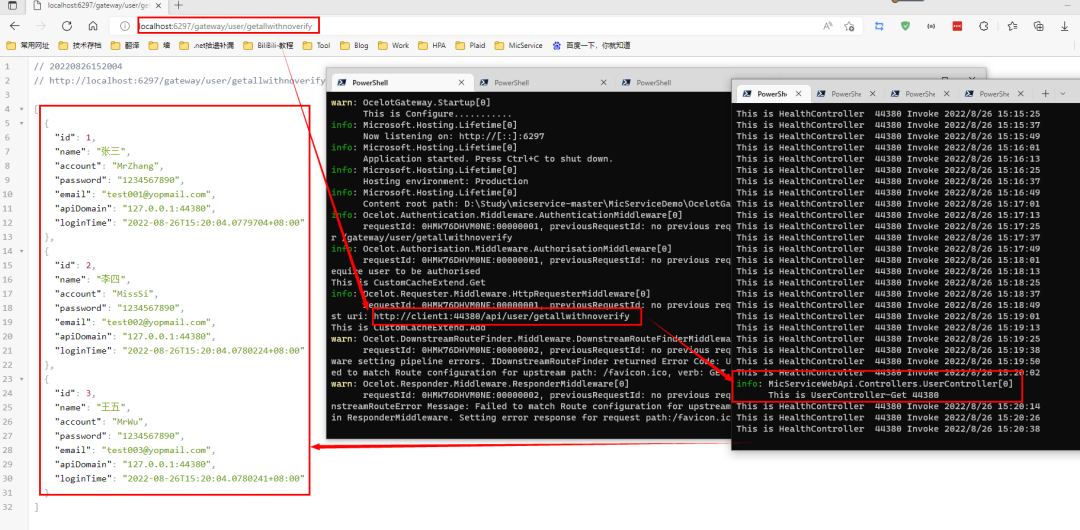The width and height of the screenshot is (1080, 530).
Task: Switch to second PowerShell tab in front terminal
Action: [x=847, y=94]
